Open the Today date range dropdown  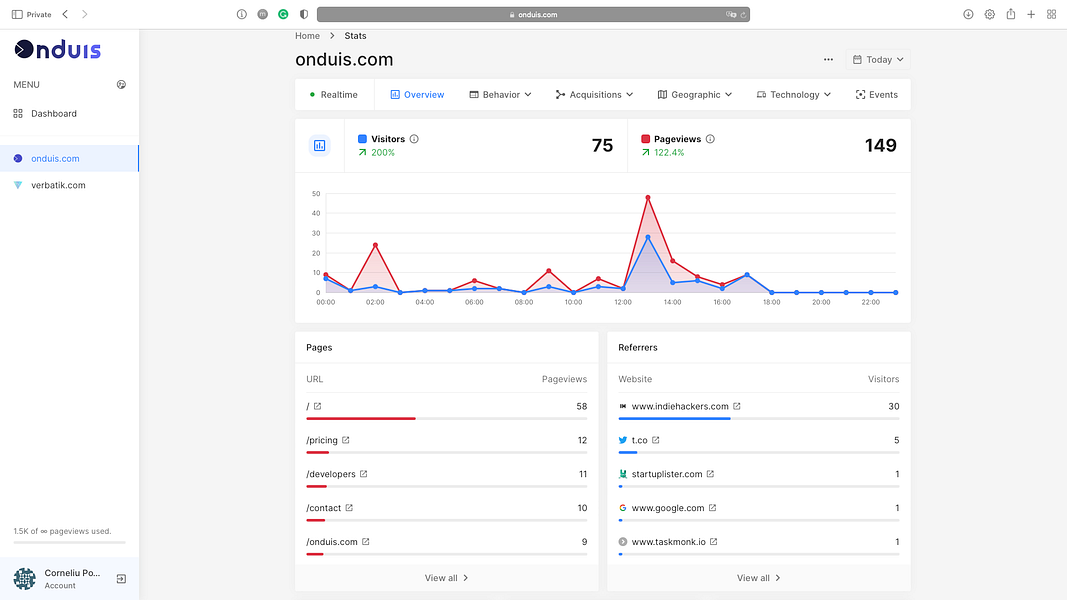click(x=877, y=60)
